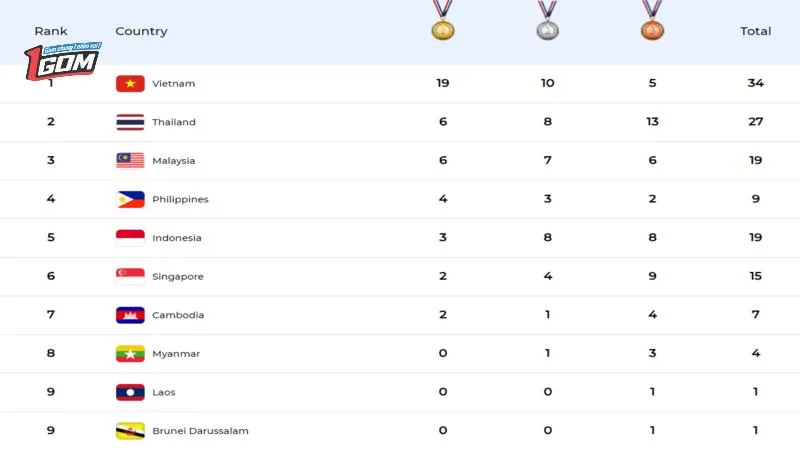Sort by the Rank column header
Image resolution: width=800 pixels, height=450 pixels.
(x=51, y=31)
